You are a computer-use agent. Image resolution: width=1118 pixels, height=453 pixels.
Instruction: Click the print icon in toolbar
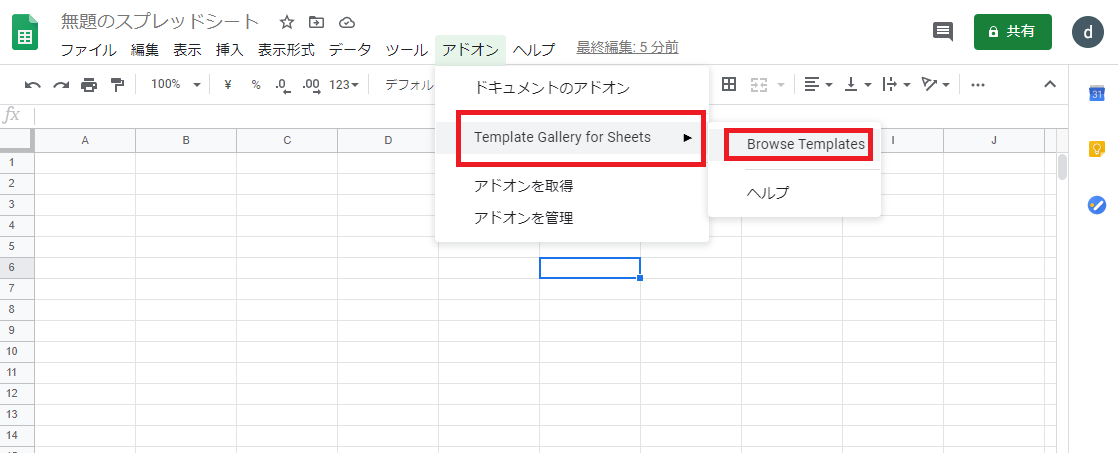(89, 85)
